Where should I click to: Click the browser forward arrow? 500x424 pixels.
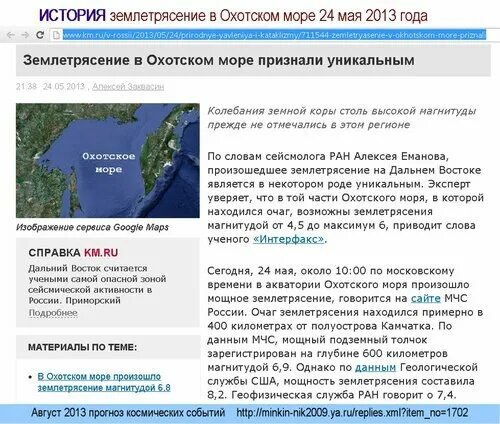tap(25, 35)
